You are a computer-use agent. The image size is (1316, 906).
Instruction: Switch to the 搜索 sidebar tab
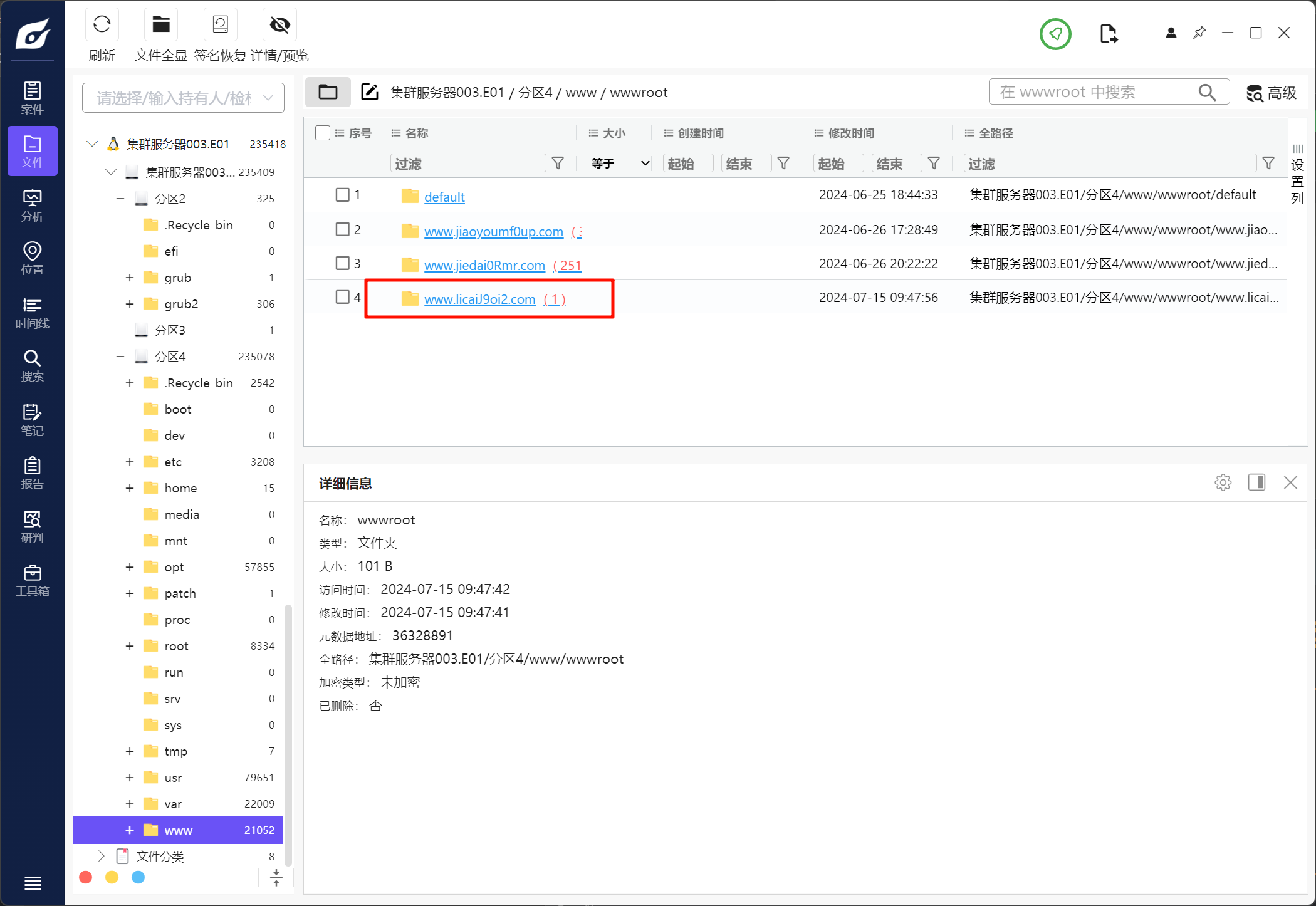point(32,366)
